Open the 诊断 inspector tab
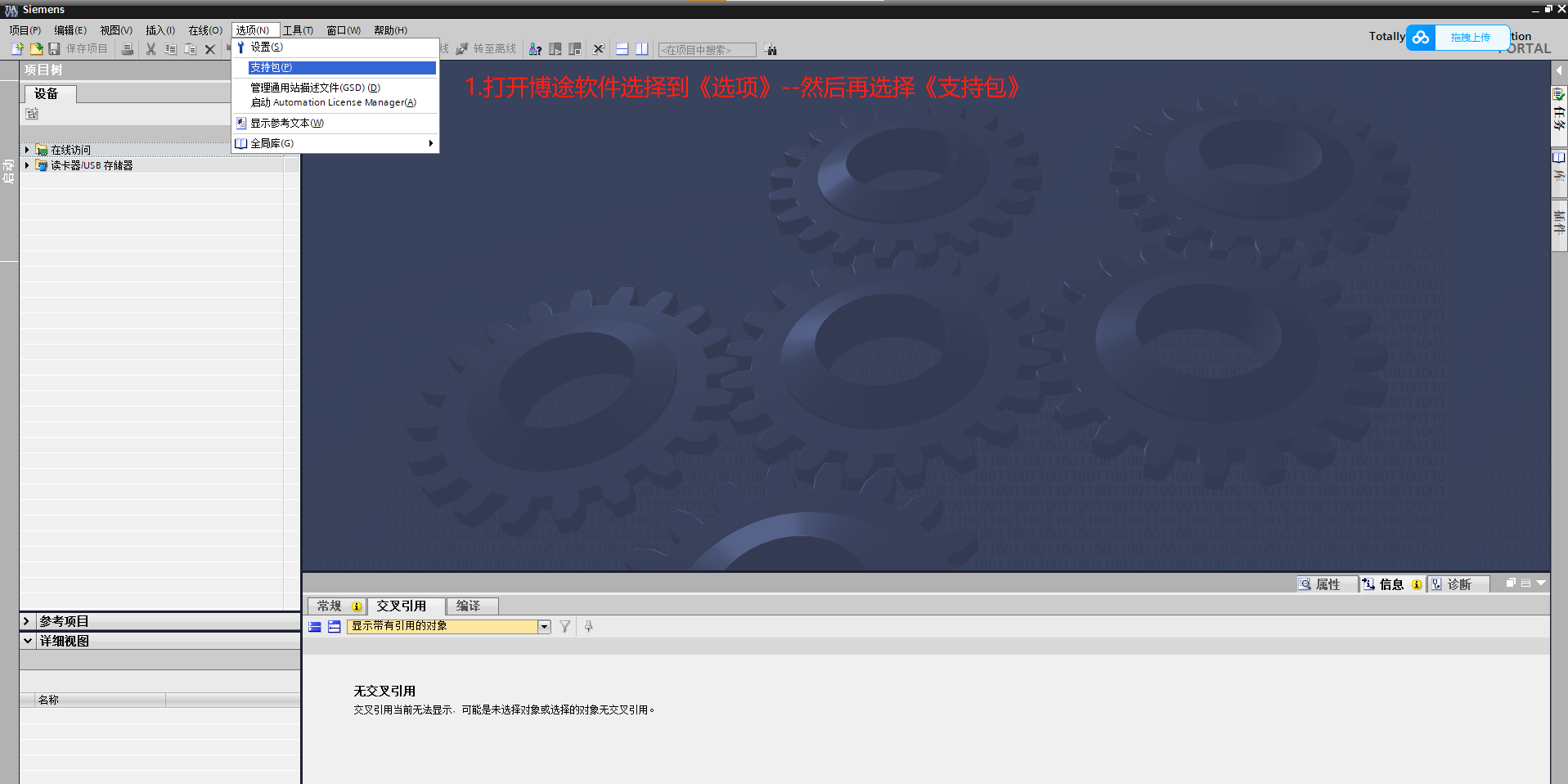This screenshot has width=1568, height=784. tap(1458, 584)
